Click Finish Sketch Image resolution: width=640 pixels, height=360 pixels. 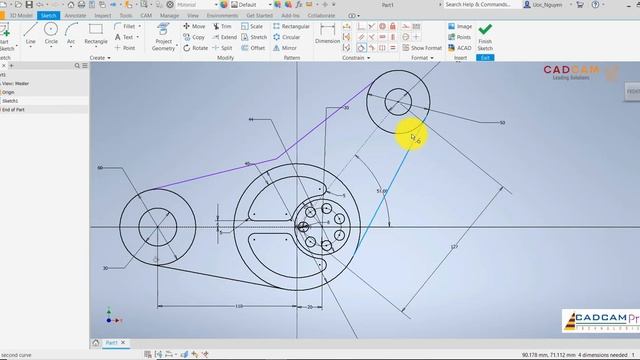click(x=485, y=37)
